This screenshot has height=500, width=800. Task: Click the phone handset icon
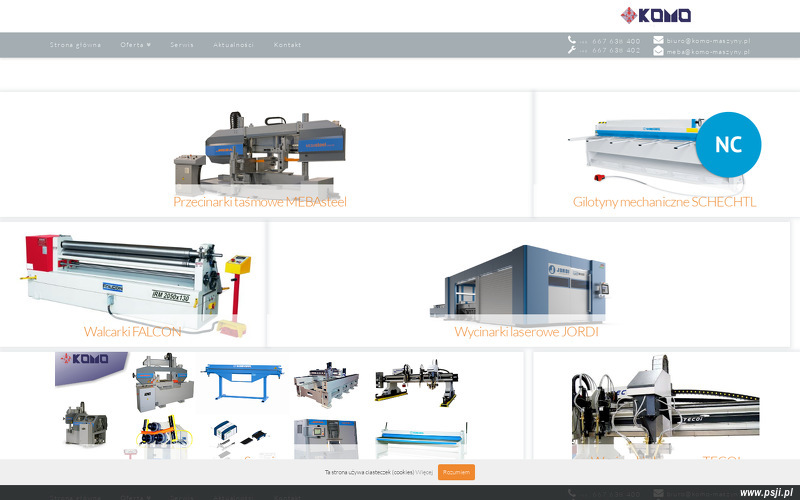(571, 40)
